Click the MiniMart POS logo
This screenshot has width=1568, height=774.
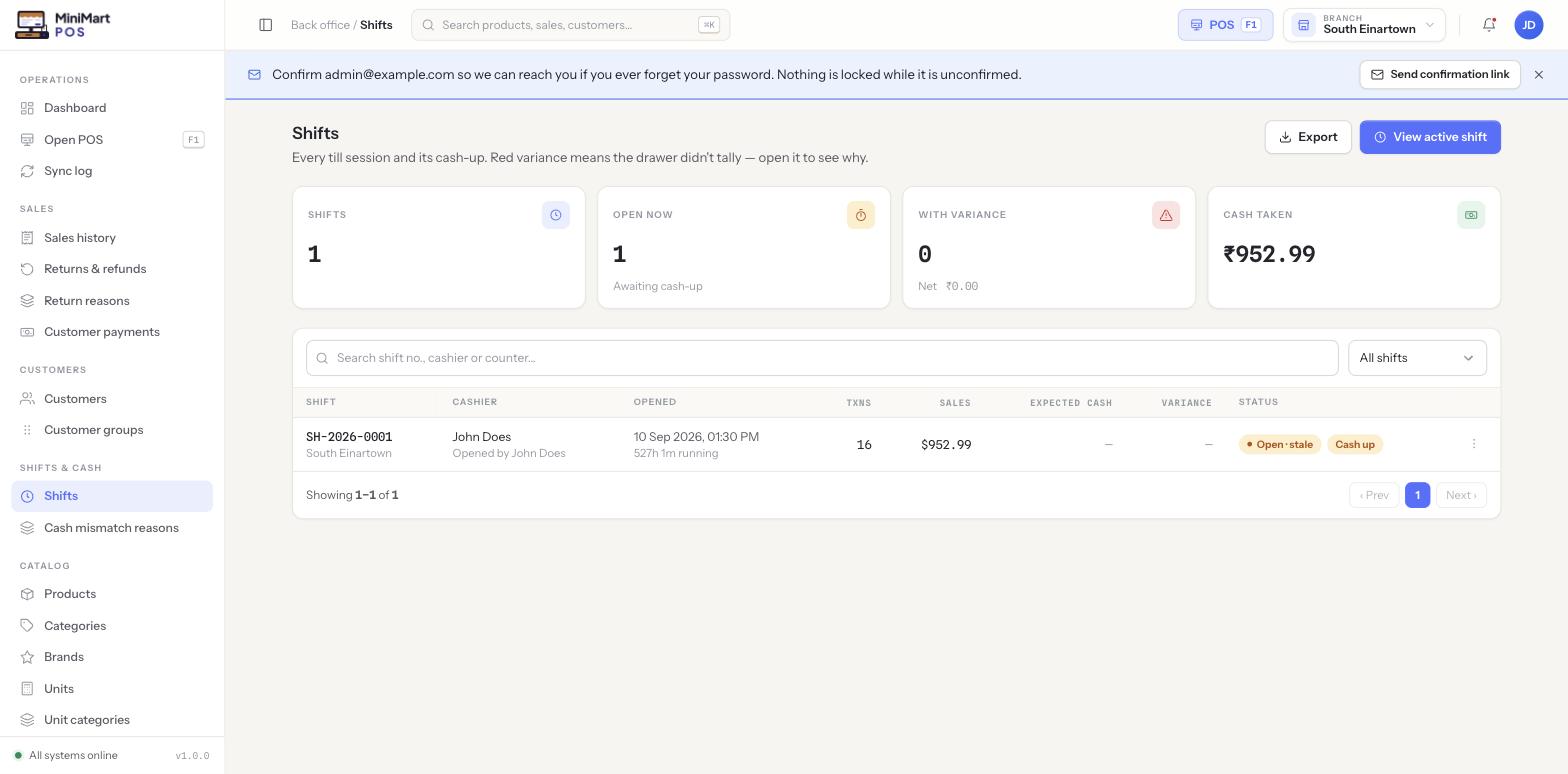[x=64, y=25]
